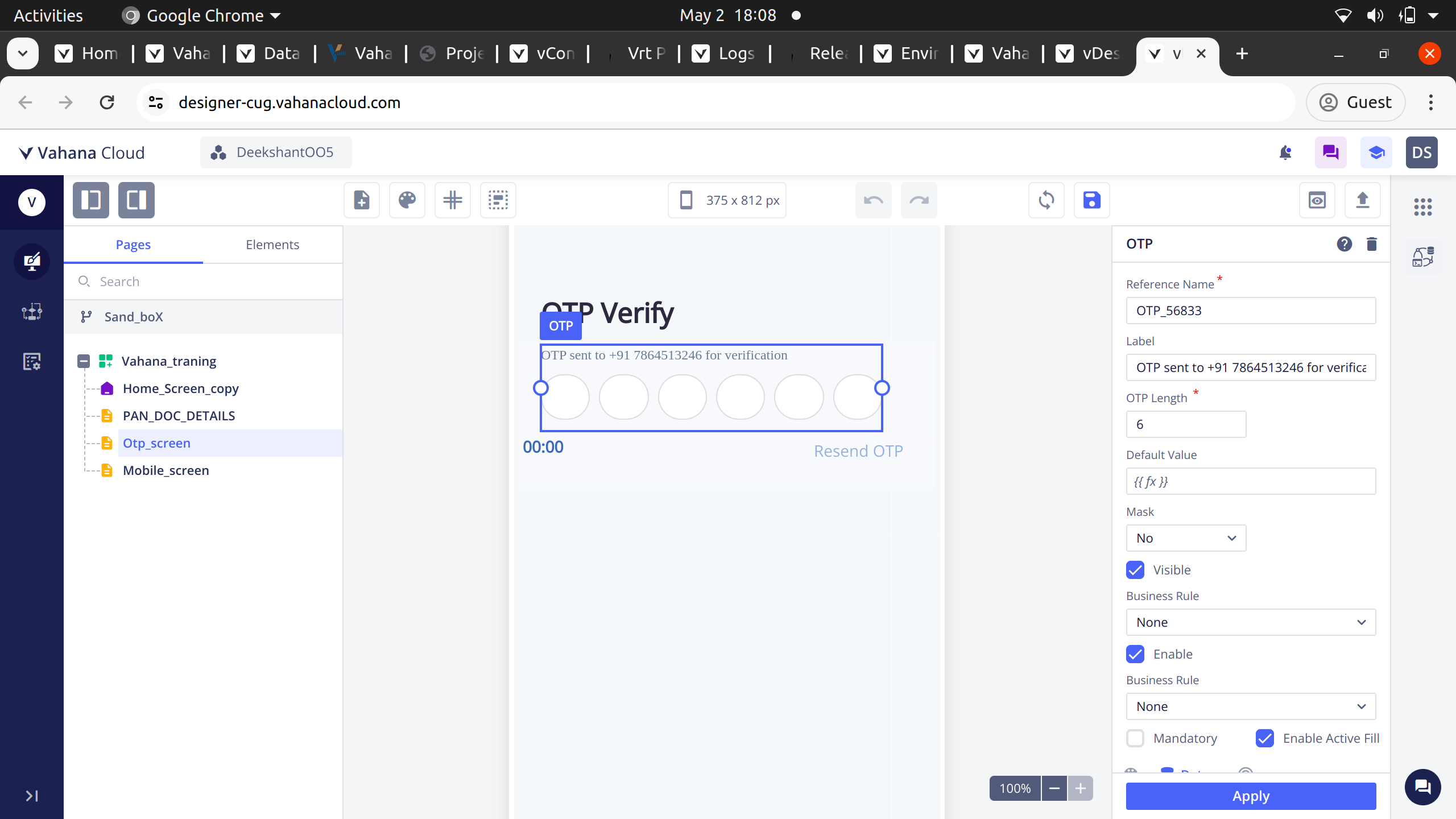Collapse the Vahana_traning tree node
This screenshot has height=819, width=1456.
[84, 361]
